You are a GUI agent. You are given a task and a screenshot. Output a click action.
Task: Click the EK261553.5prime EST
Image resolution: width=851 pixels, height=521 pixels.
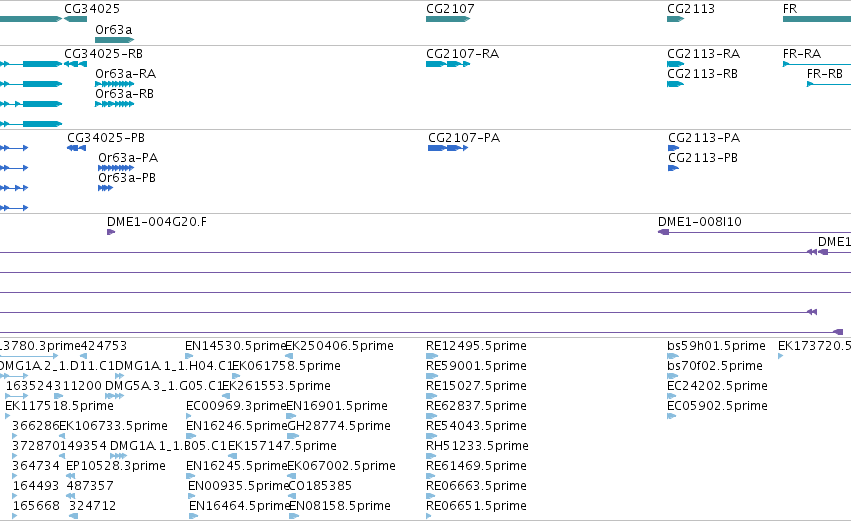click(277, 386)
